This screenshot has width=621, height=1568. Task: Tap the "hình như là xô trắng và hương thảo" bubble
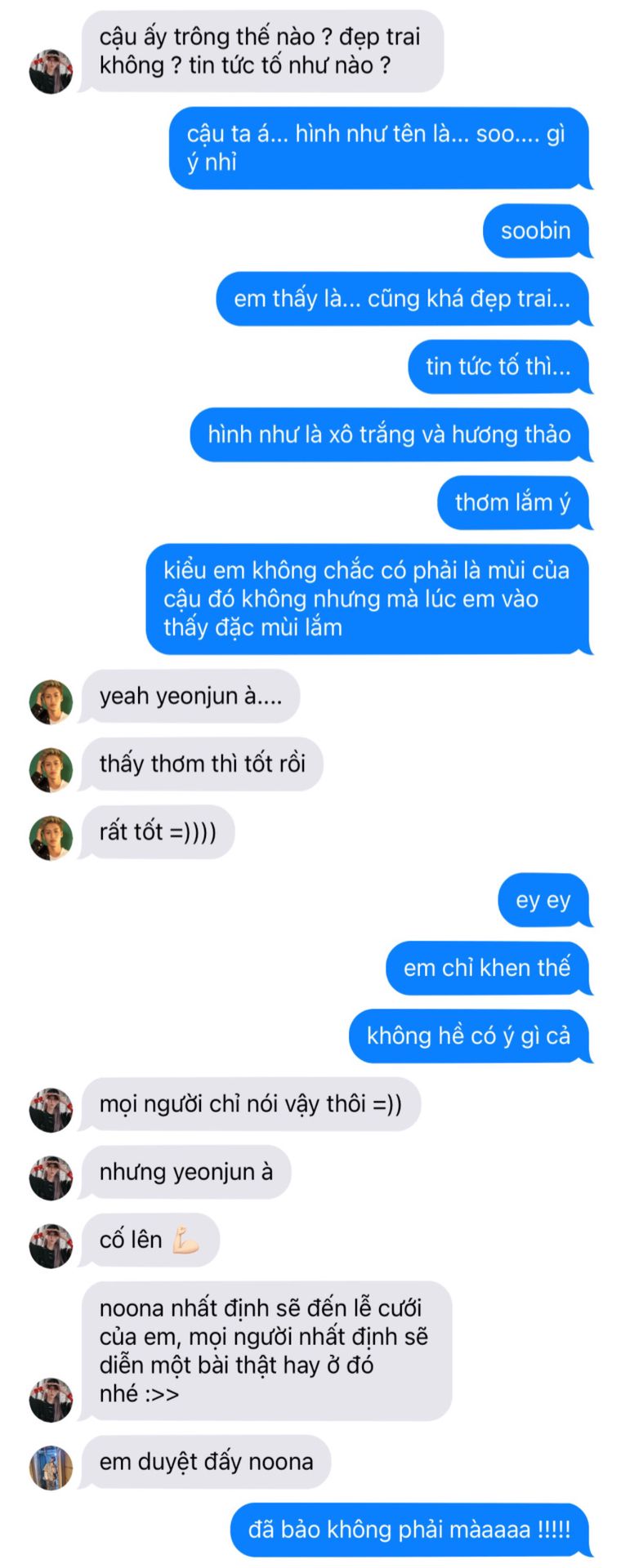[391, 434]
